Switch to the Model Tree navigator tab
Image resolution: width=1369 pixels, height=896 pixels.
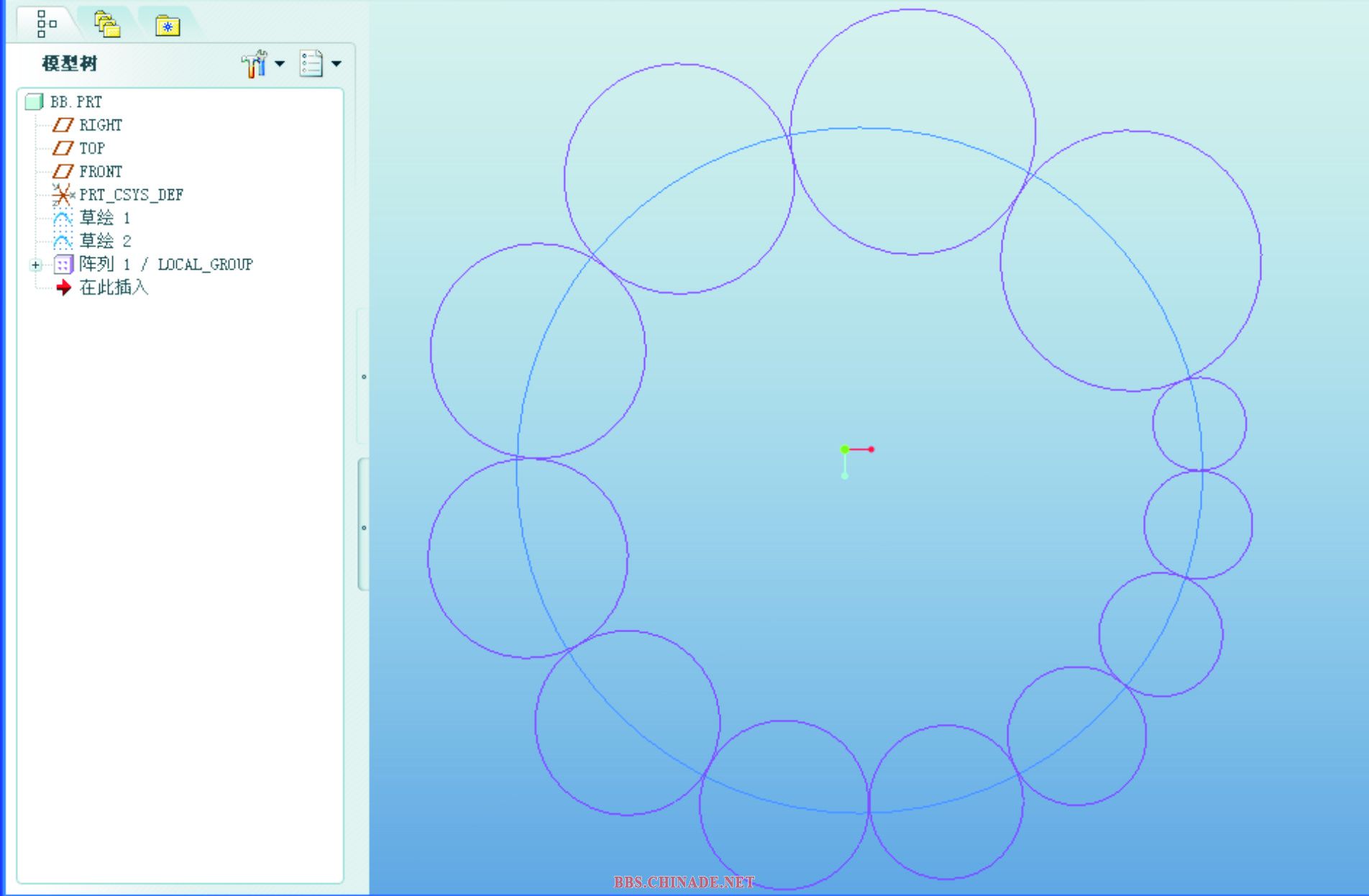46,24
